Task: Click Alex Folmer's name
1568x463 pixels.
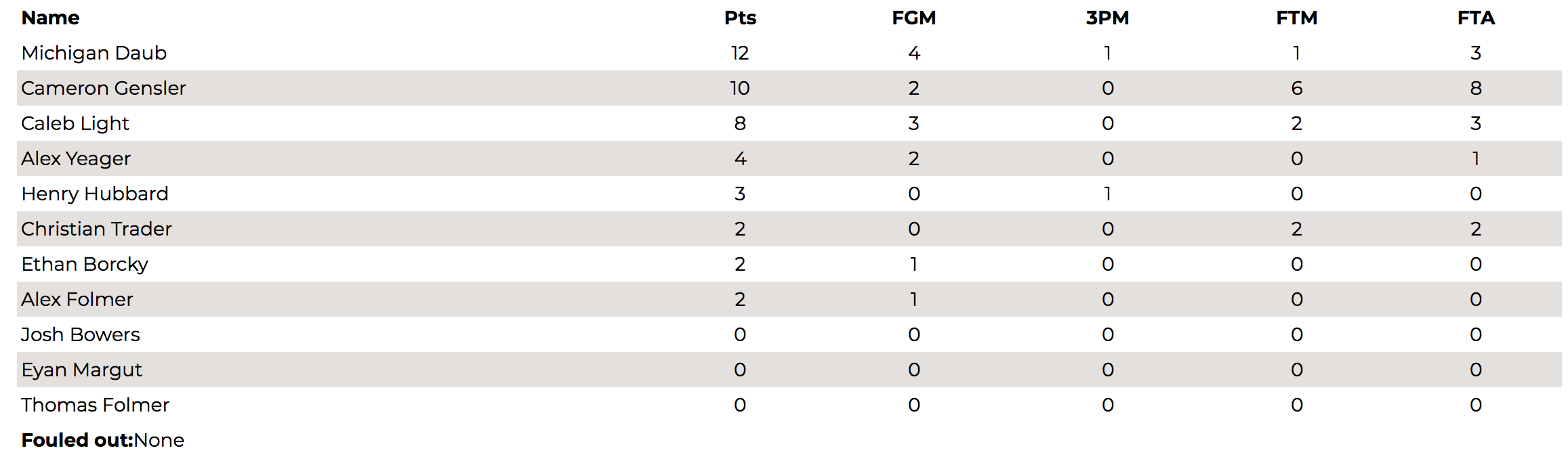Action: pos(77,299)
